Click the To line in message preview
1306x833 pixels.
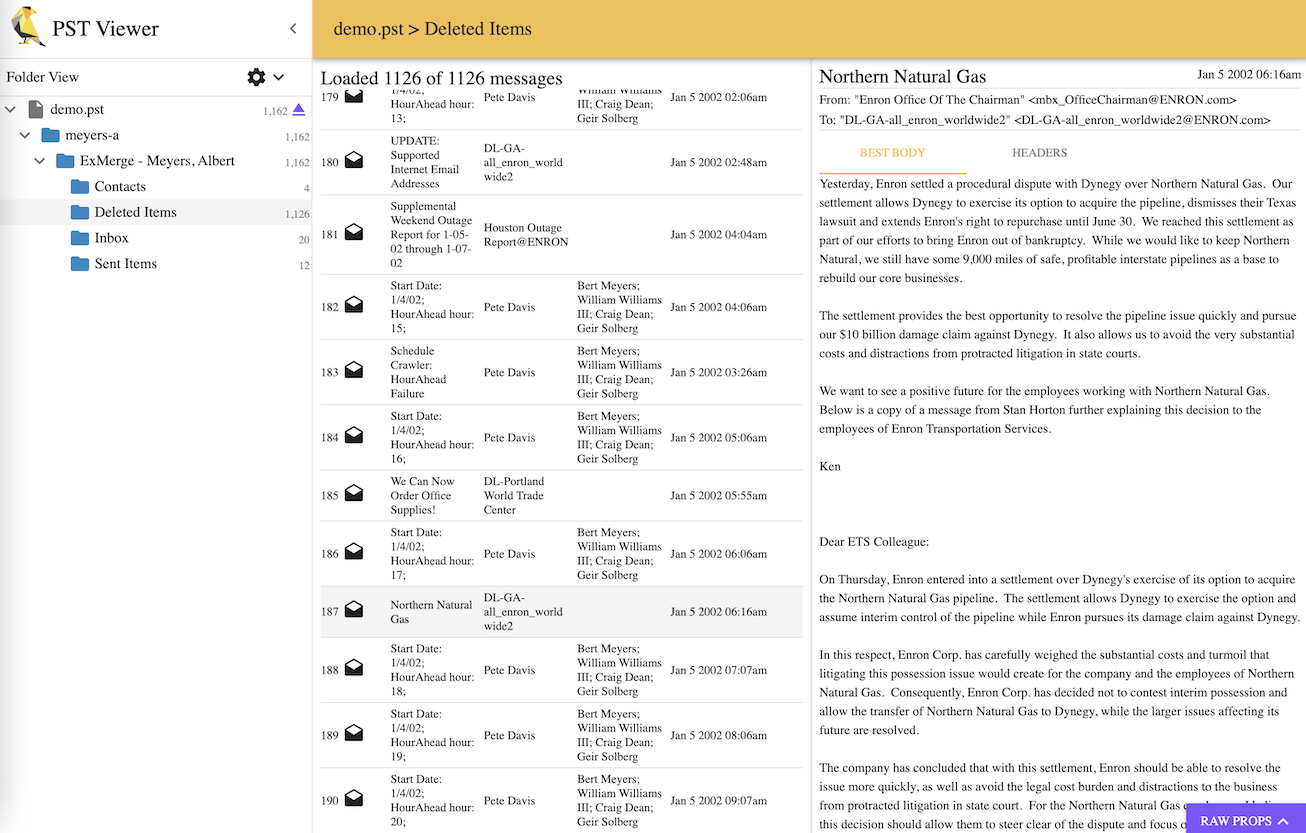(x=1045, y=120)
